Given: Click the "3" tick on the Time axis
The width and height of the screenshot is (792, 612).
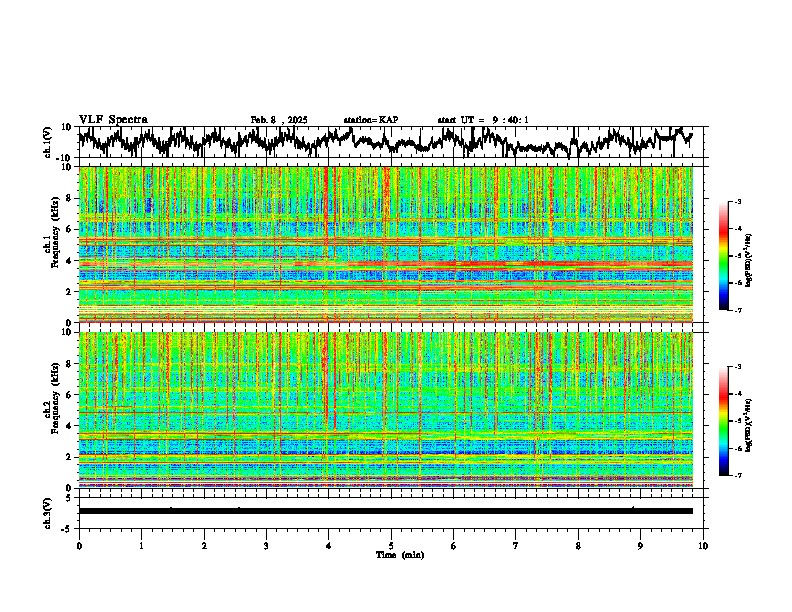Looking at the screenshot, I should [266, 546].
